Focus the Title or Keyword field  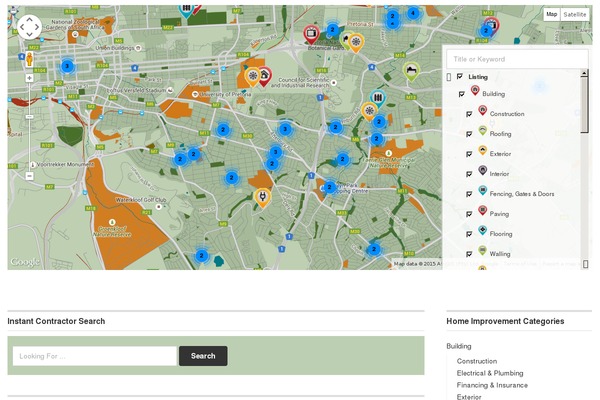click(x=517, y=59)
